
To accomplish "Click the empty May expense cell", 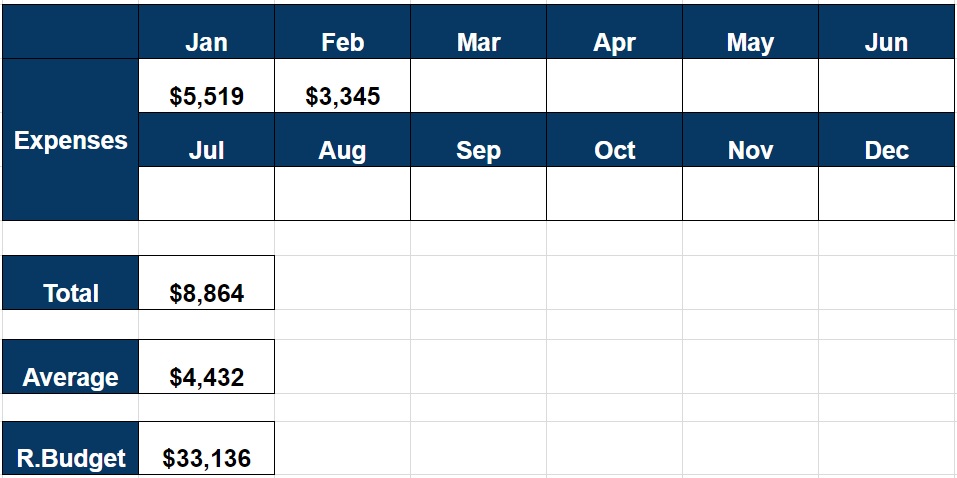I will pos(751,86).
